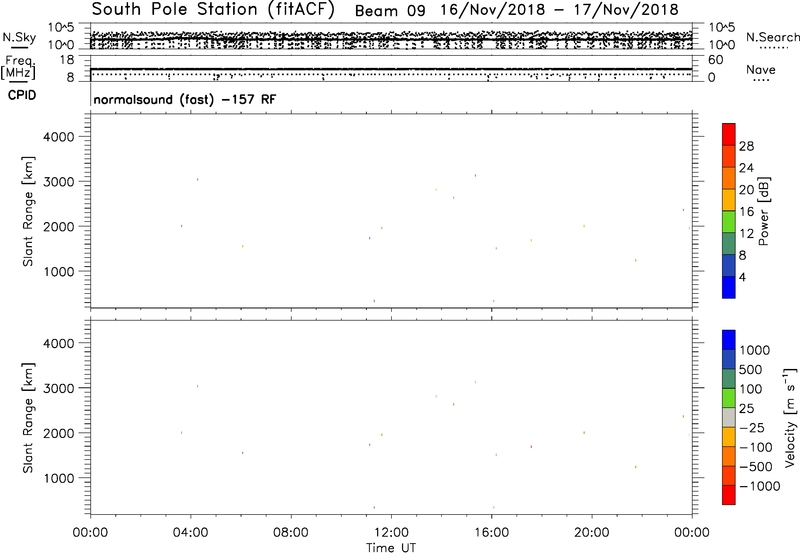Screen dimensions: 800x554
Task: Click the South Pole Station (fitACF) title
Action: pyautogui.click(x=213, y=10)
